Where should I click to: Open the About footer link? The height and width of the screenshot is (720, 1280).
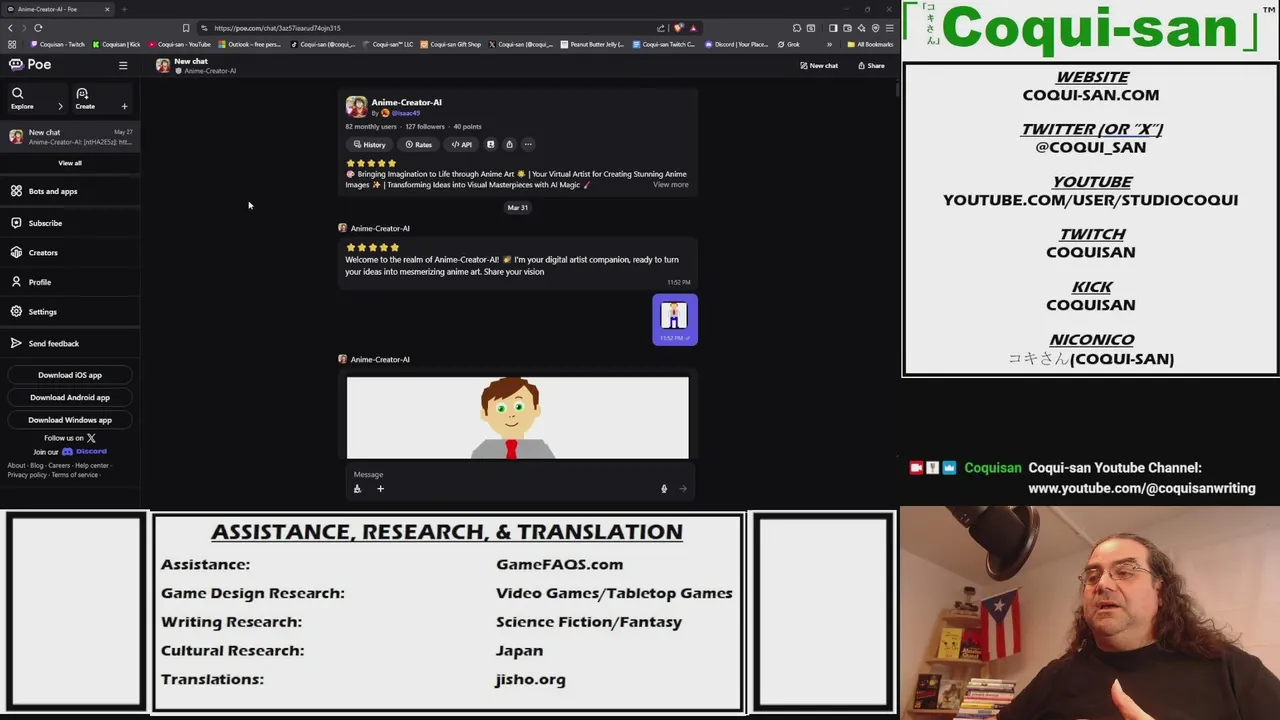point(16,465)
